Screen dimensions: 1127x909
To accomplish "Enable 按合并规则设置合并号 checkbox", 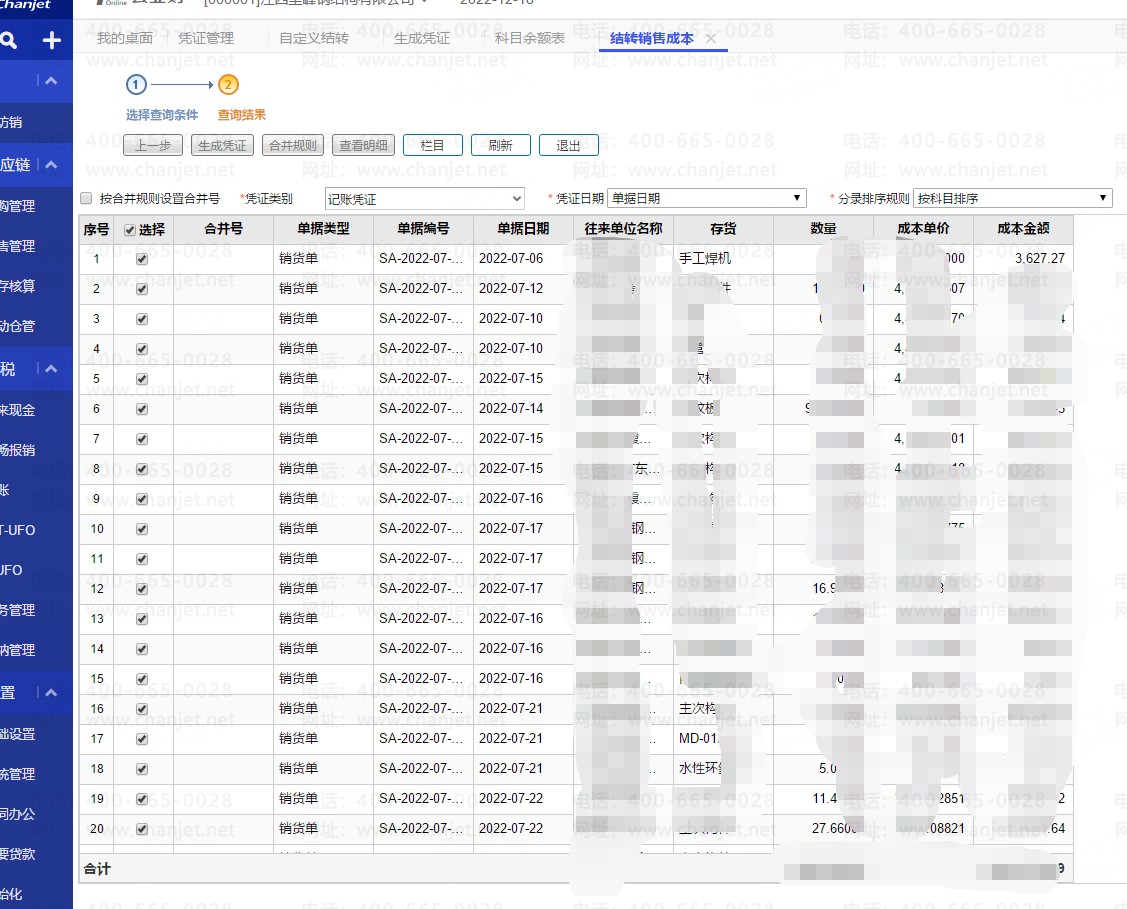I will point(86,198).
